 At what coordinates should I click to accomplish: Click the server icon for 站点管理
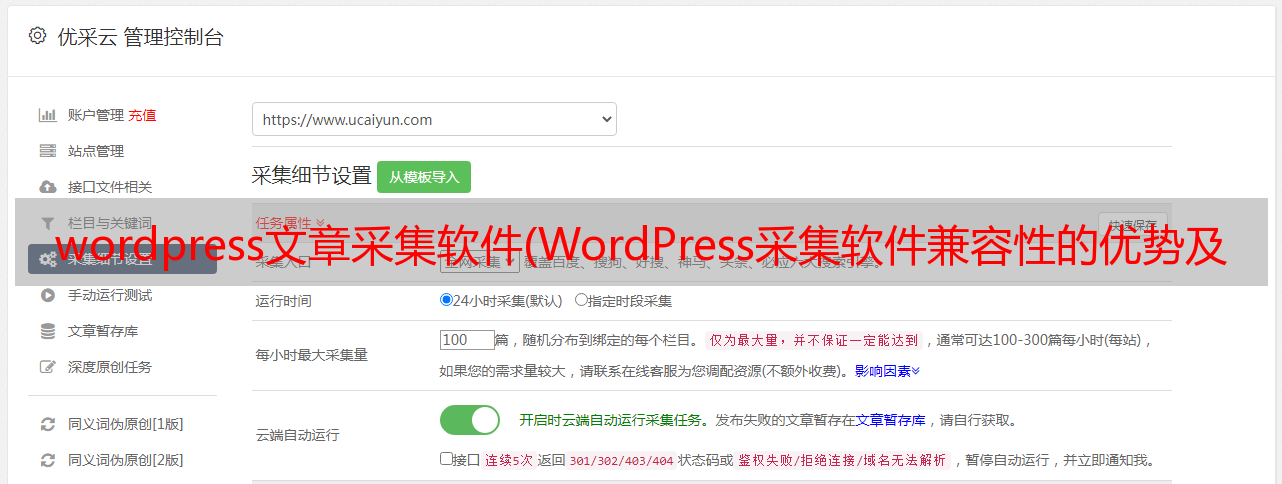(x=47, y=151)
